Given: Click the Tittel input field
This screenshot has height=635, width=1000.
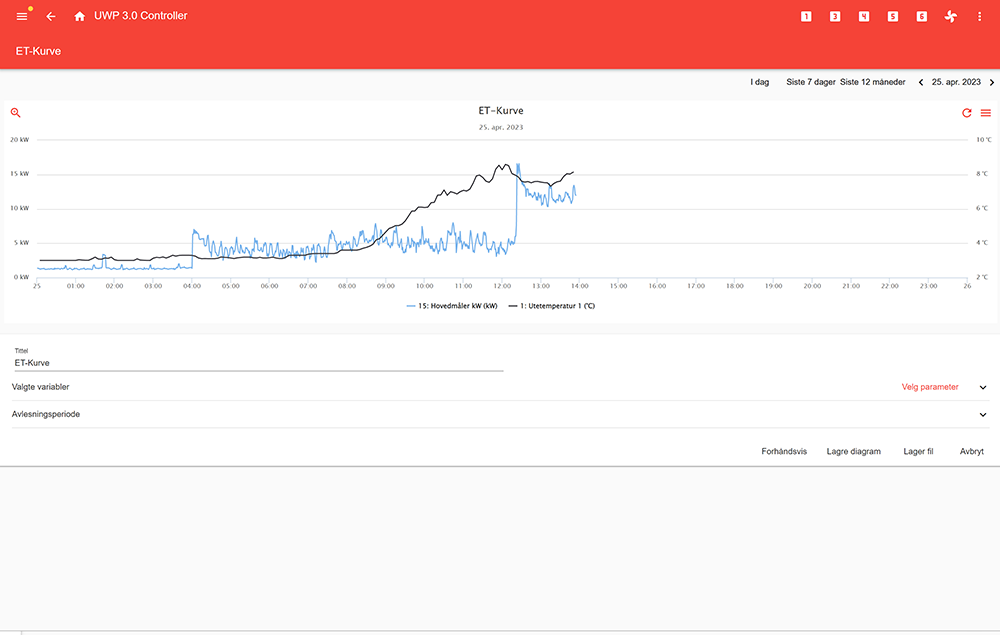Looking at the screenshot, I should click(258, 363).
